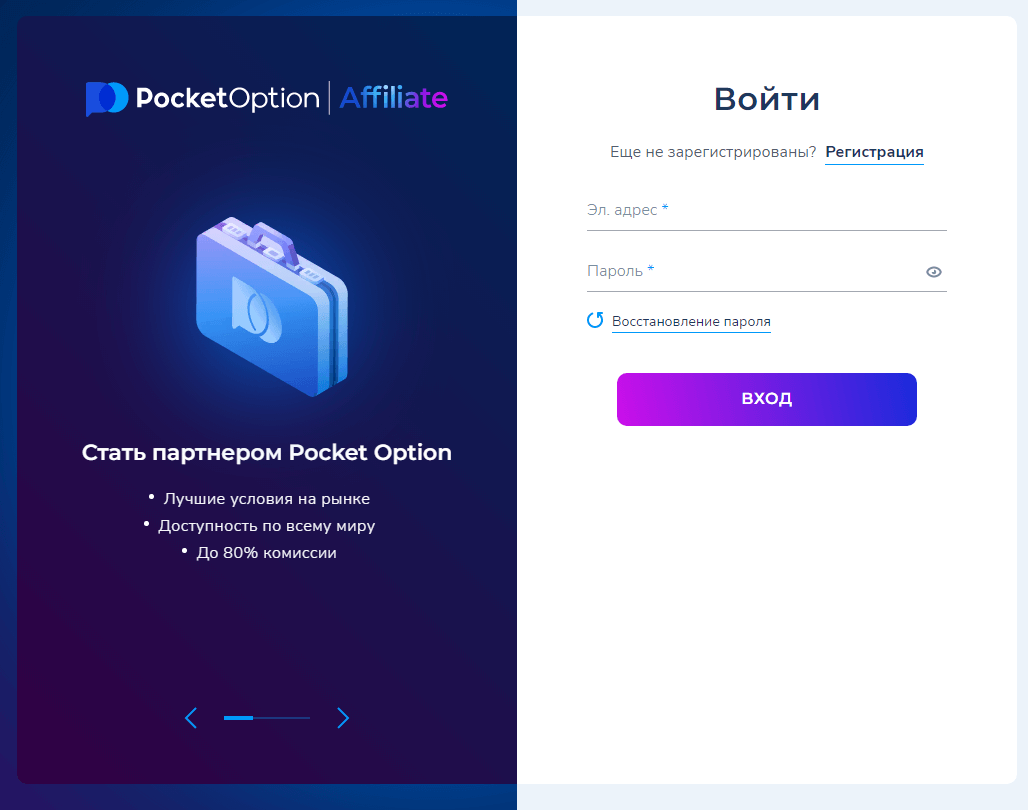The width and height of the screenshot is (1028, 810).
Task: Click the circular arrow password recovery icon
Action: coord(595,320)
